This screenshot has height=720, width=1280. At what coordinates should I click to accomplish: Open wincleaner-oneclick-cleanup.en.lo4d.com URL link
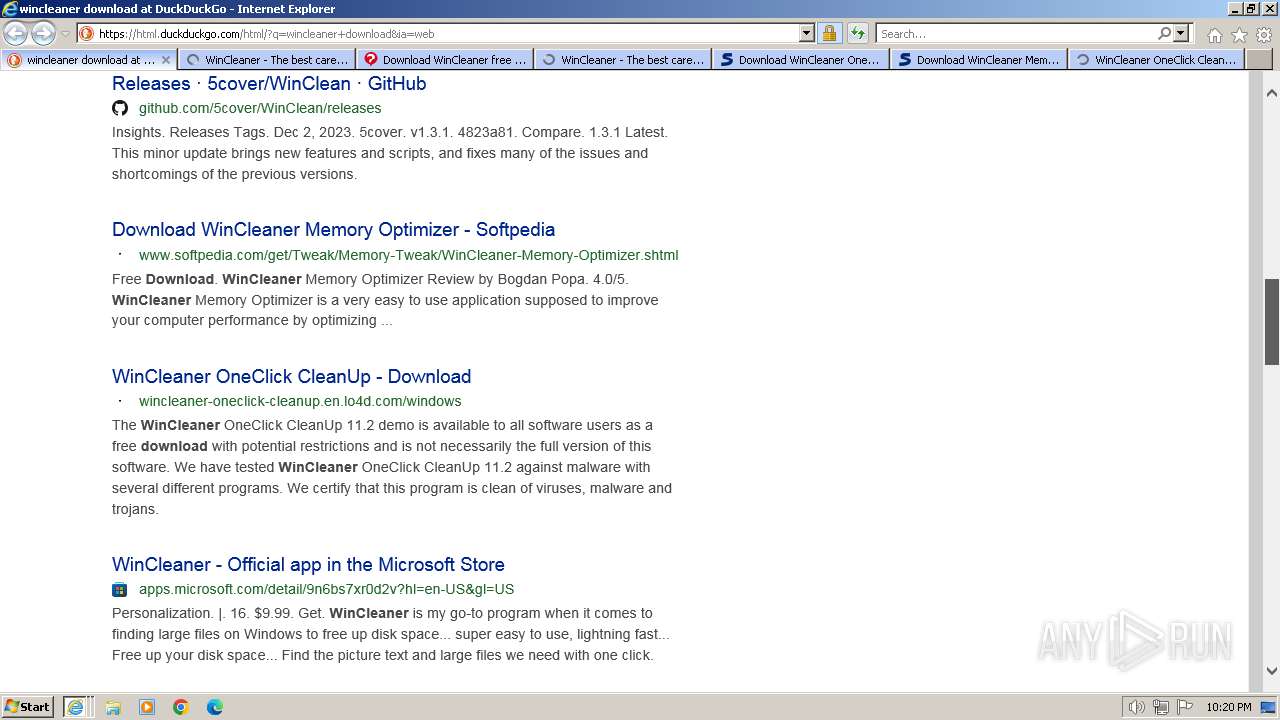point(300,401)
